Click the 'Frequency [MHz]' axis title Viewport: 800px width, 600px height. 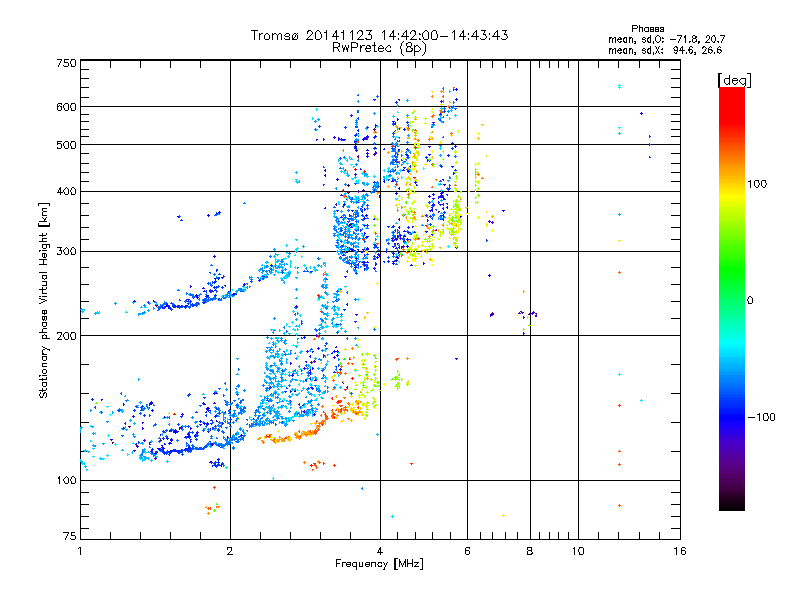pyautogui.click(x=379, y=564)
